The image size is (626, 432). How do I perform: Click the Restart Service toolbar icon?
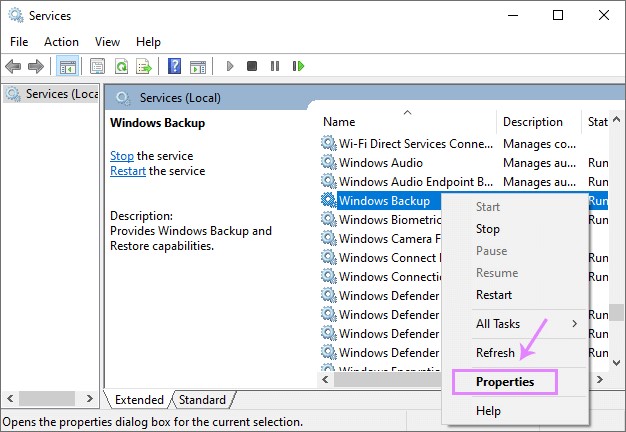(x=298, y=66)
